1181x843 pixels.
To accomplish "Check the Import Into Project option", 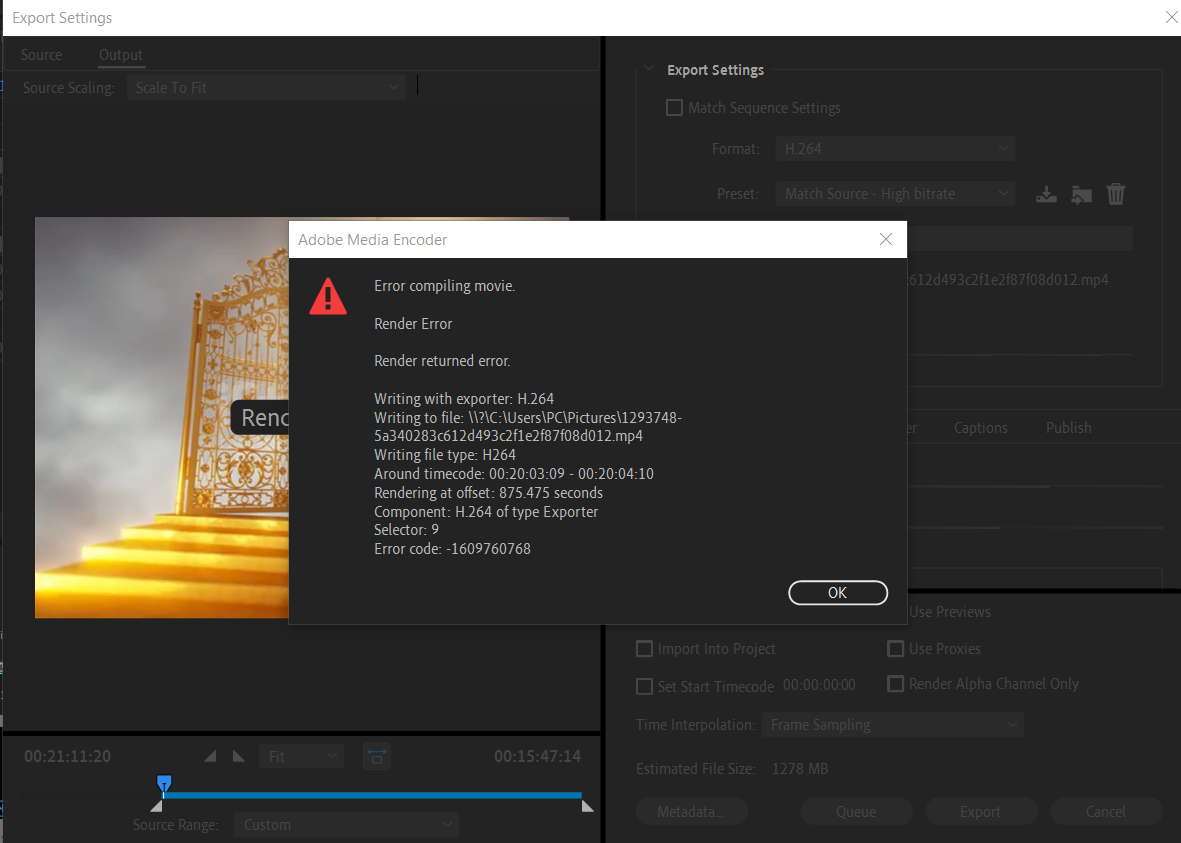I will click(645, 649).
